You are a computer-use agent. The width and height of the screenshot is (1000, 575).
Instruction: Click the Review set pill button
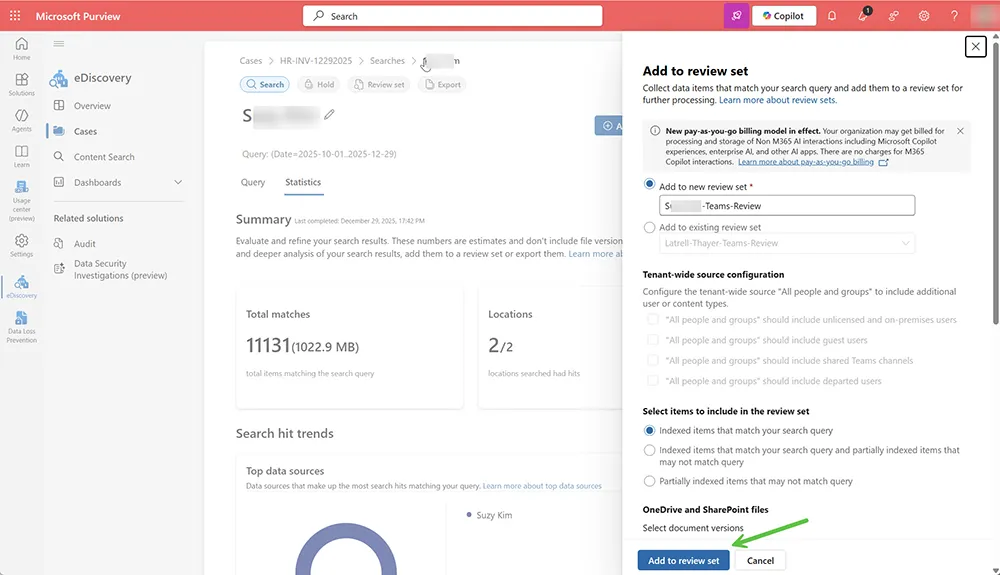(379, 84)
